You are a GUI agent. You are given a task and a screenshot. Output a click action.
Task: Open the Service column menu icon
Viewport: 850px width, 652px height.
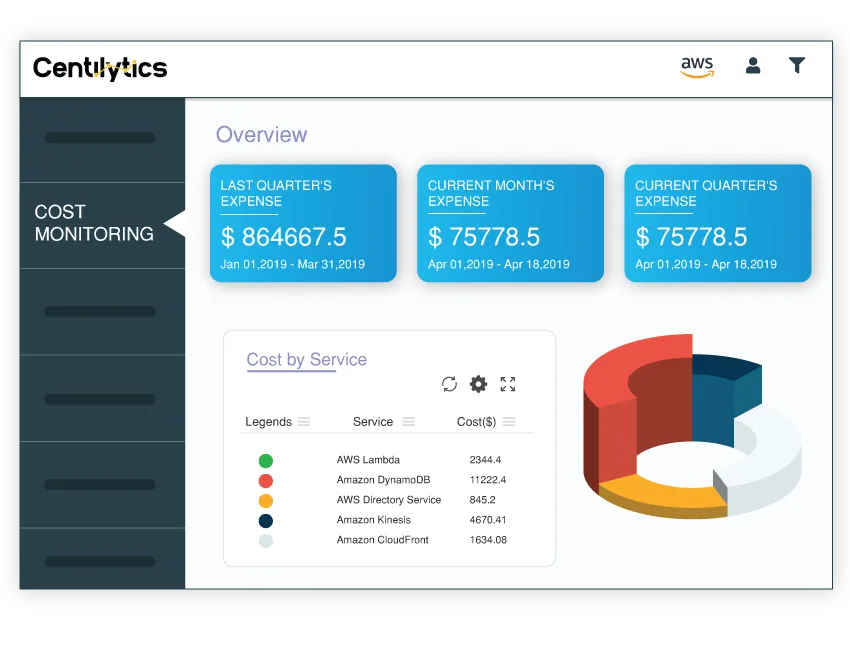pyautogui.click(x=409, y=421)
